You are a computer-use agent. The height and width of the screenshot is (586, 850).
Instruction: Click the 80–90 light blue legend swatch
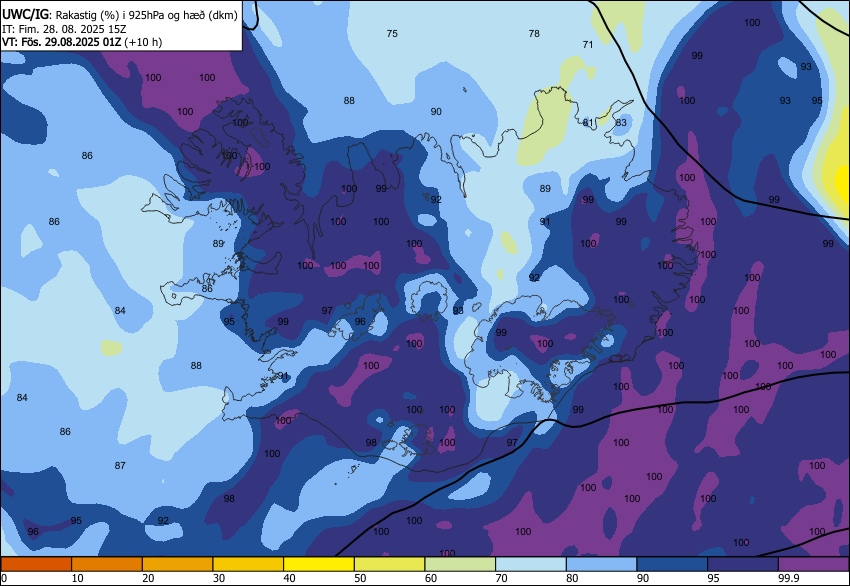click(x=602, y=564)
